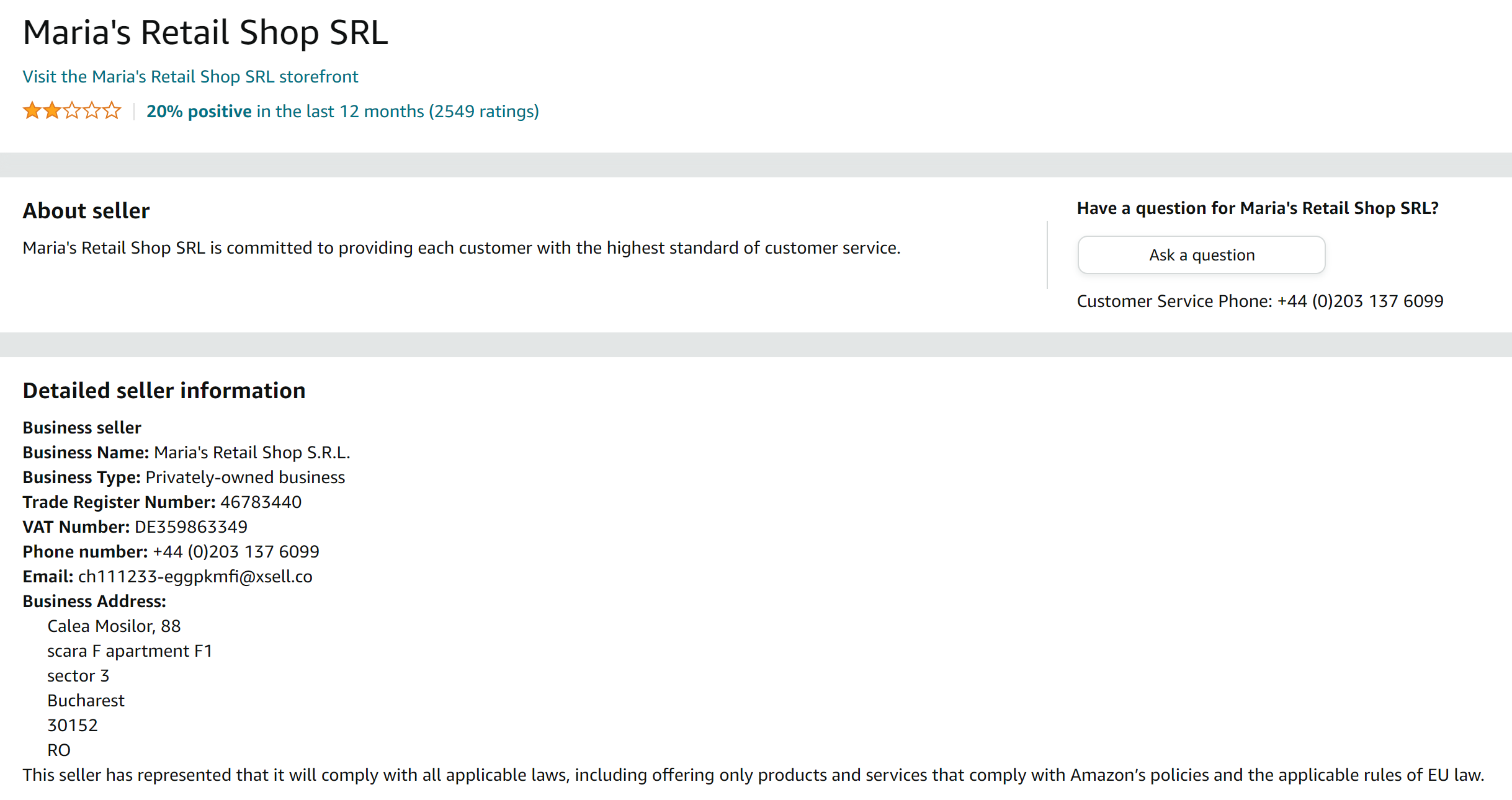Click the third empty rating star
The image size is (1512, 800).
[x=72, y=110]
